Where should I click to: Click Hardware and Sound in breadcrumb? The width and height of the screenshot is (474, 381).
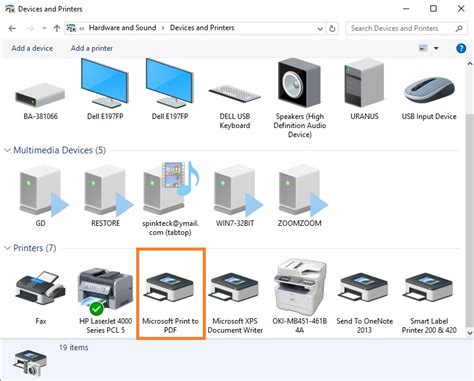122,28
